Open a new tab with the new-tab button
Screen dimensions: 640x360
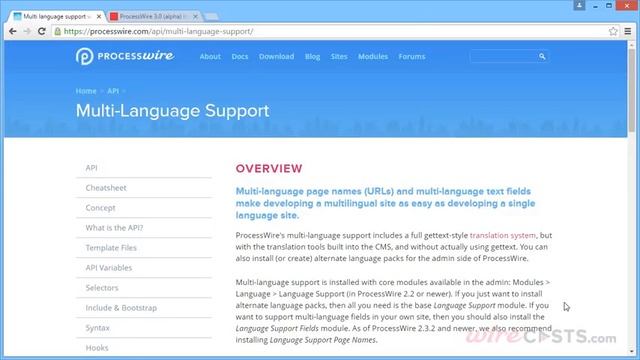pyautogui.click(x=211, y=16)
